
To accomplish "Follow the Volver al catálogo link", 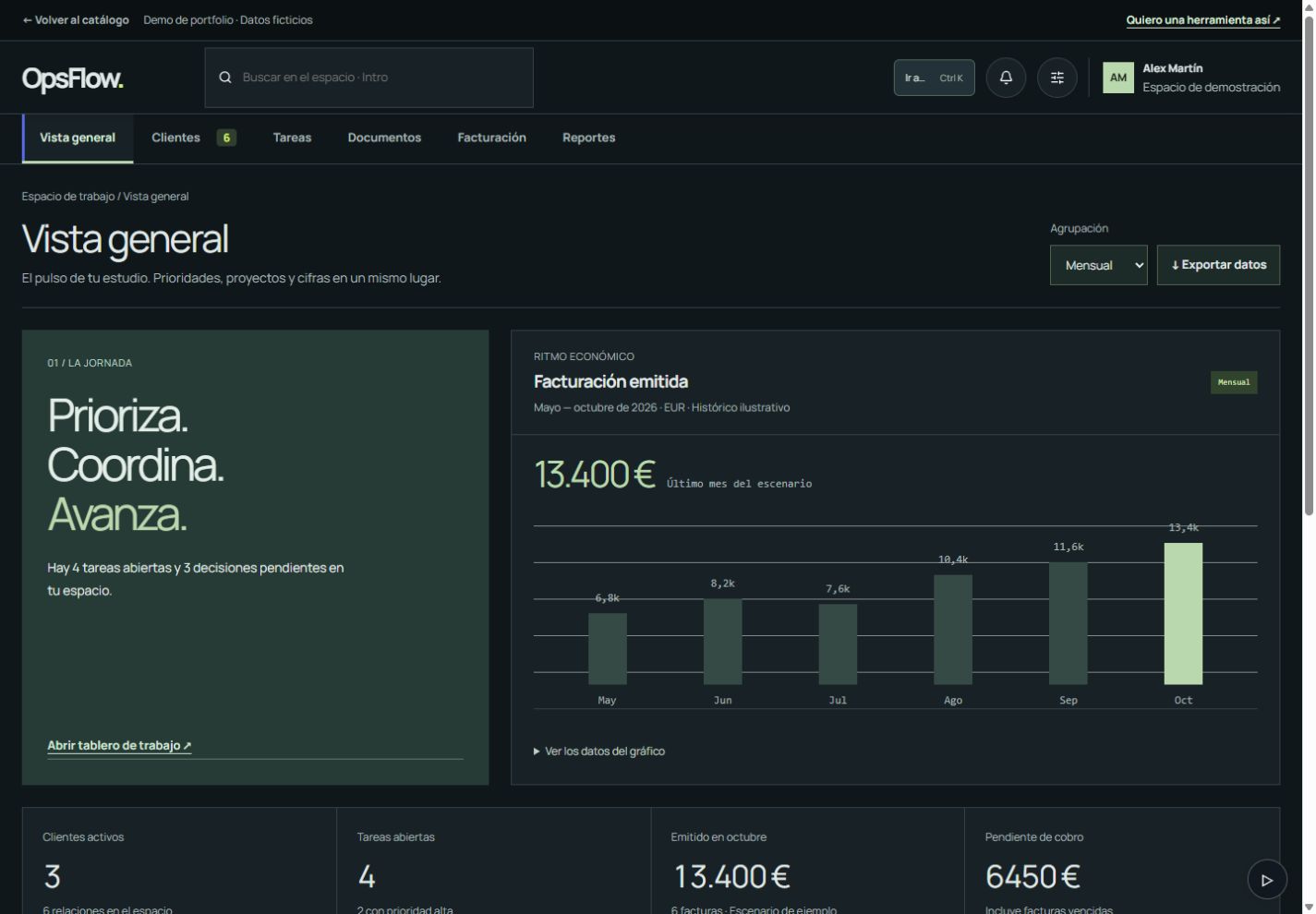I will coord(76,20).
